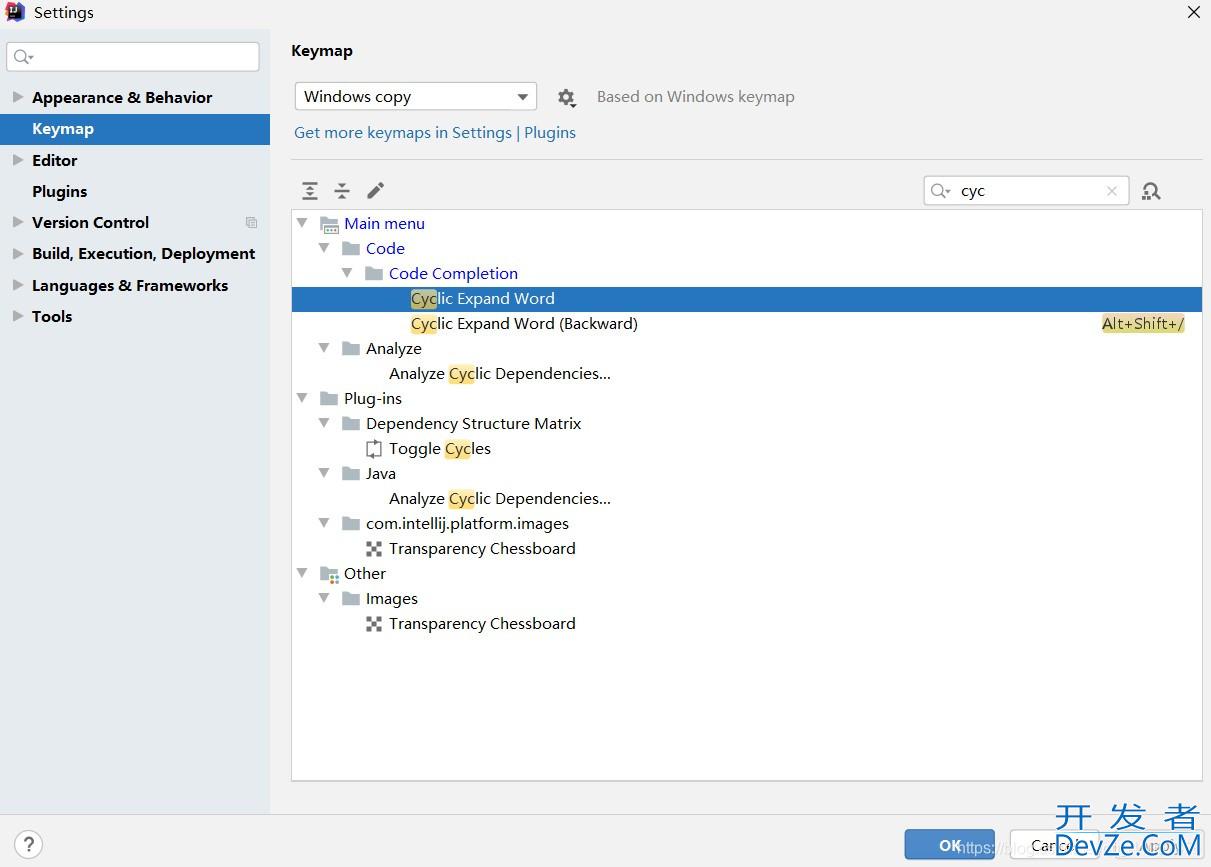Click the settings sidebar search field
Screen dimensions: 1211x867
pyautogui.click(x=133, y=57)
